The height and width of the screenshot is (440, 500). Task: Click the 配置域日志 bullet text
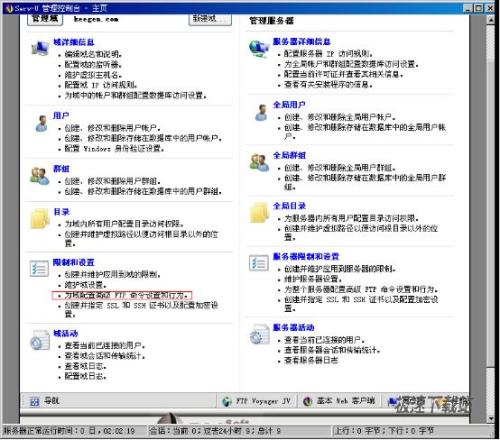pos(85,376)
